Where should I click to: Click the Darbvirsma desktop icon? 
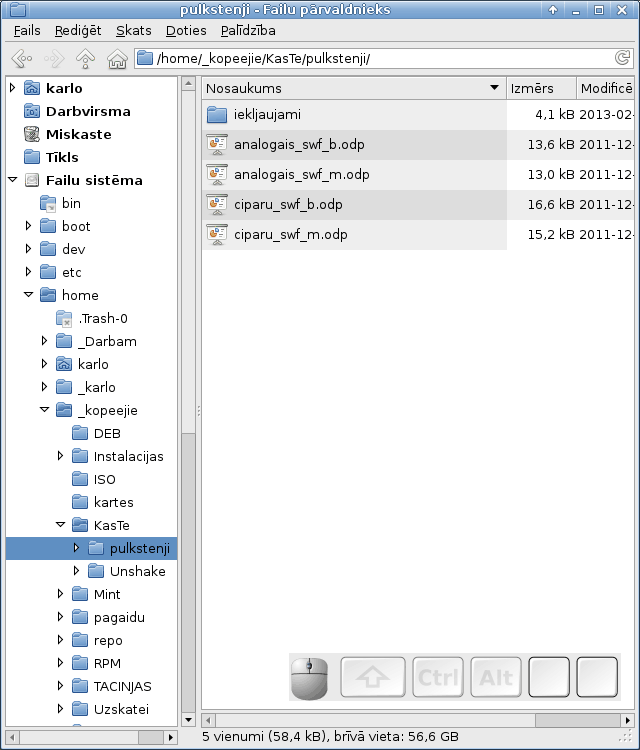point(32,111)
